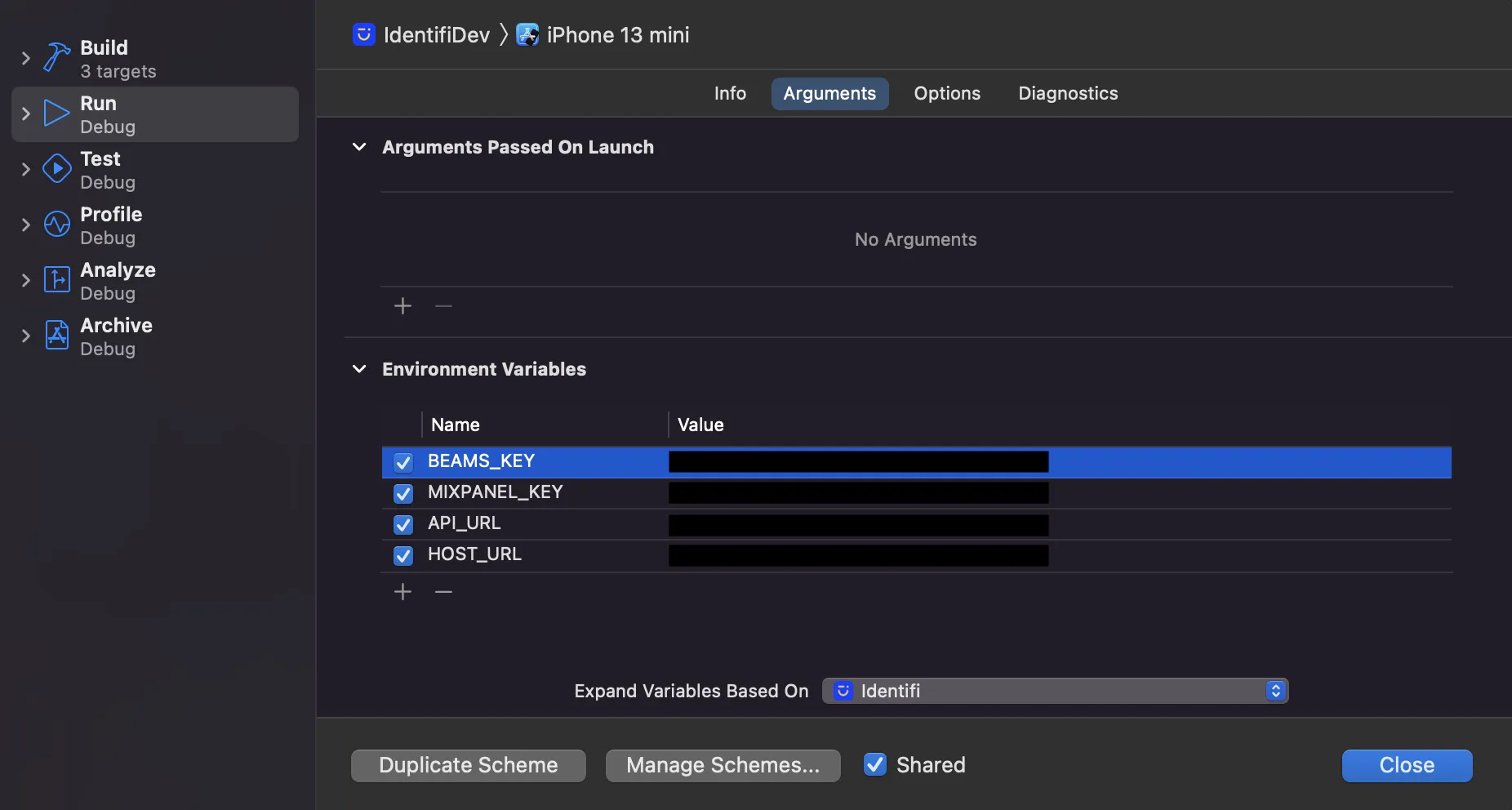1512x810 pixels.
Task: Close the scheme editor
Action: click(1407, 765)
